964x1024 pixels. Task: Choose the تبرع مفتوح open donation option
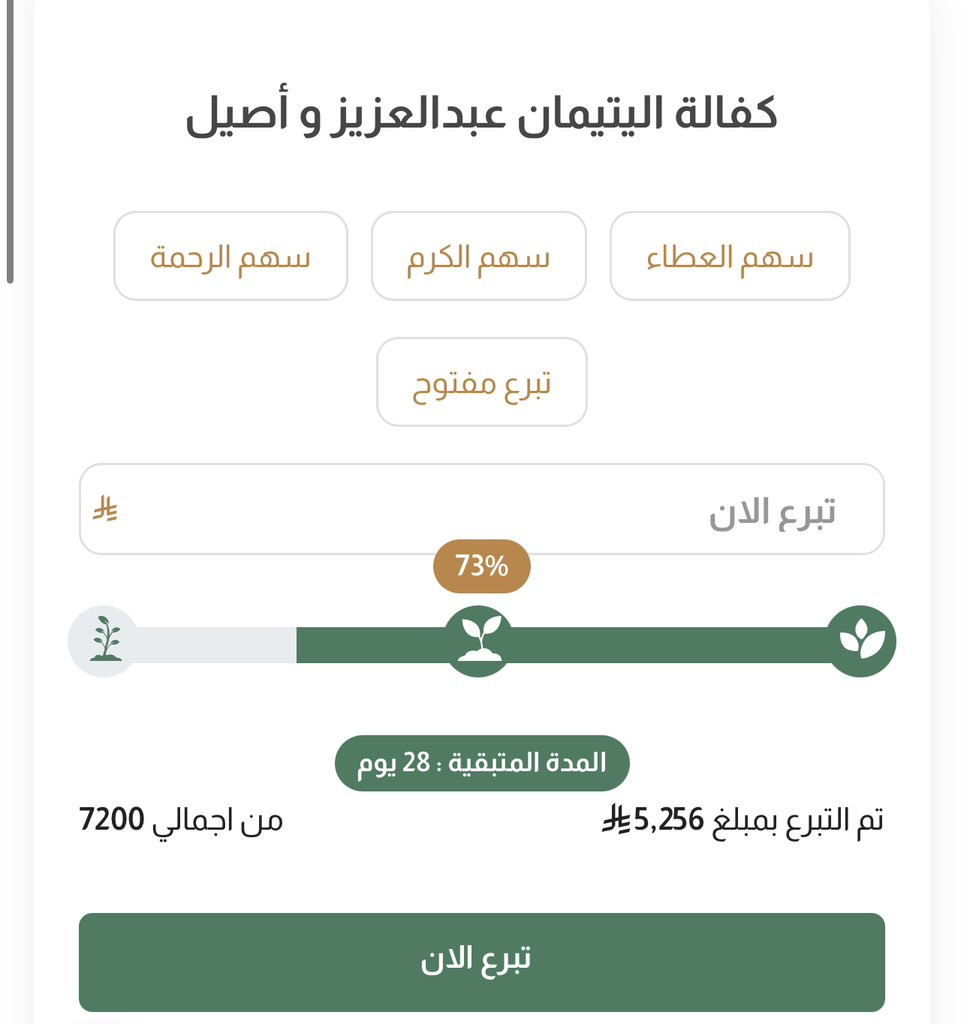click(x=482, y=382)
